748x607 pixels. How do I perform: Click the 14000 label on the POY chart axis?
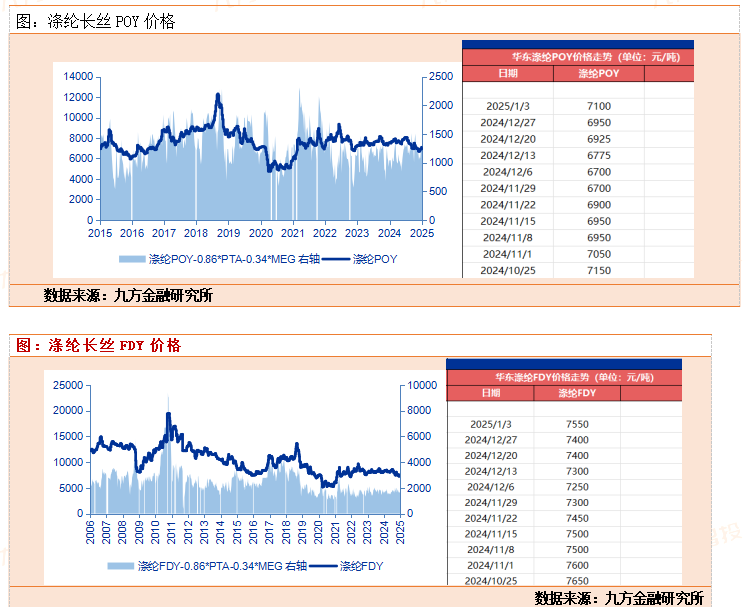78,76
